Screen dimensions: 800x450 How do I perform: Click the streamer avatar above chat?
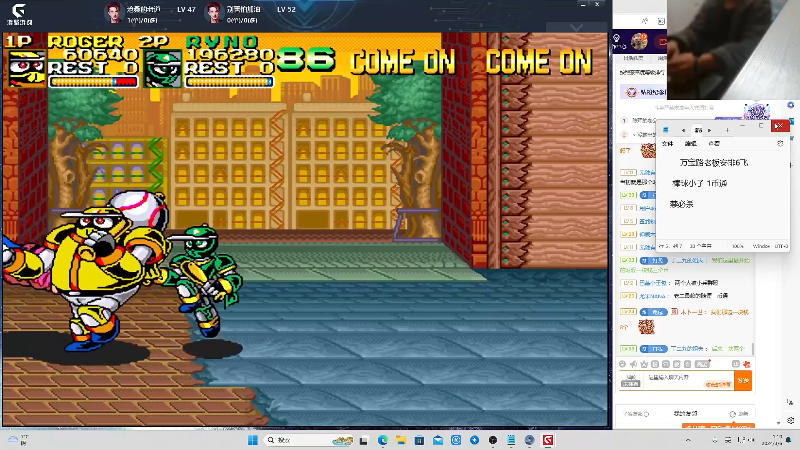pyautogui.click(x=639, y=41)
